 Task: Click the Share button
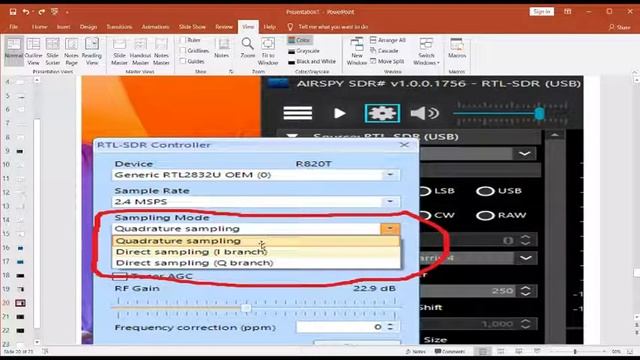click(x=619, y=27)
